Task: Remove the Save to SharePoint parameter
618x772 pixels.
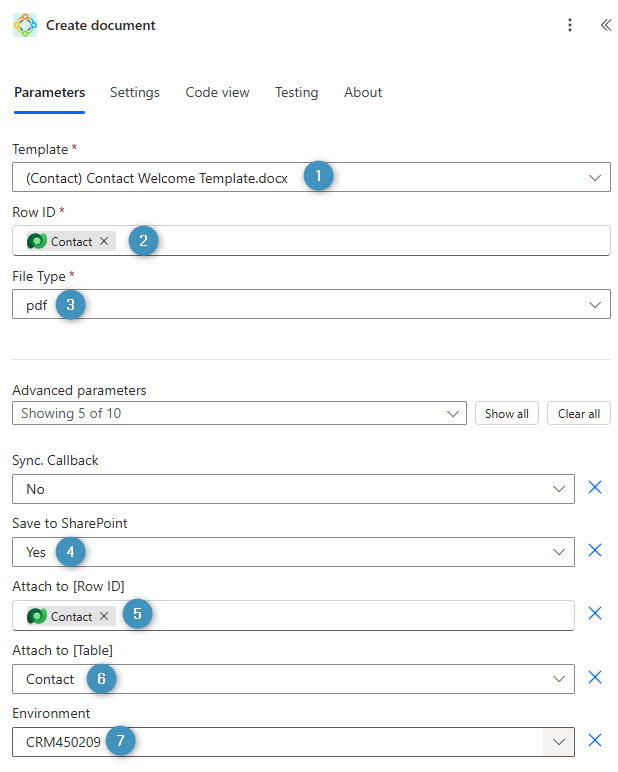Action: 595,551
